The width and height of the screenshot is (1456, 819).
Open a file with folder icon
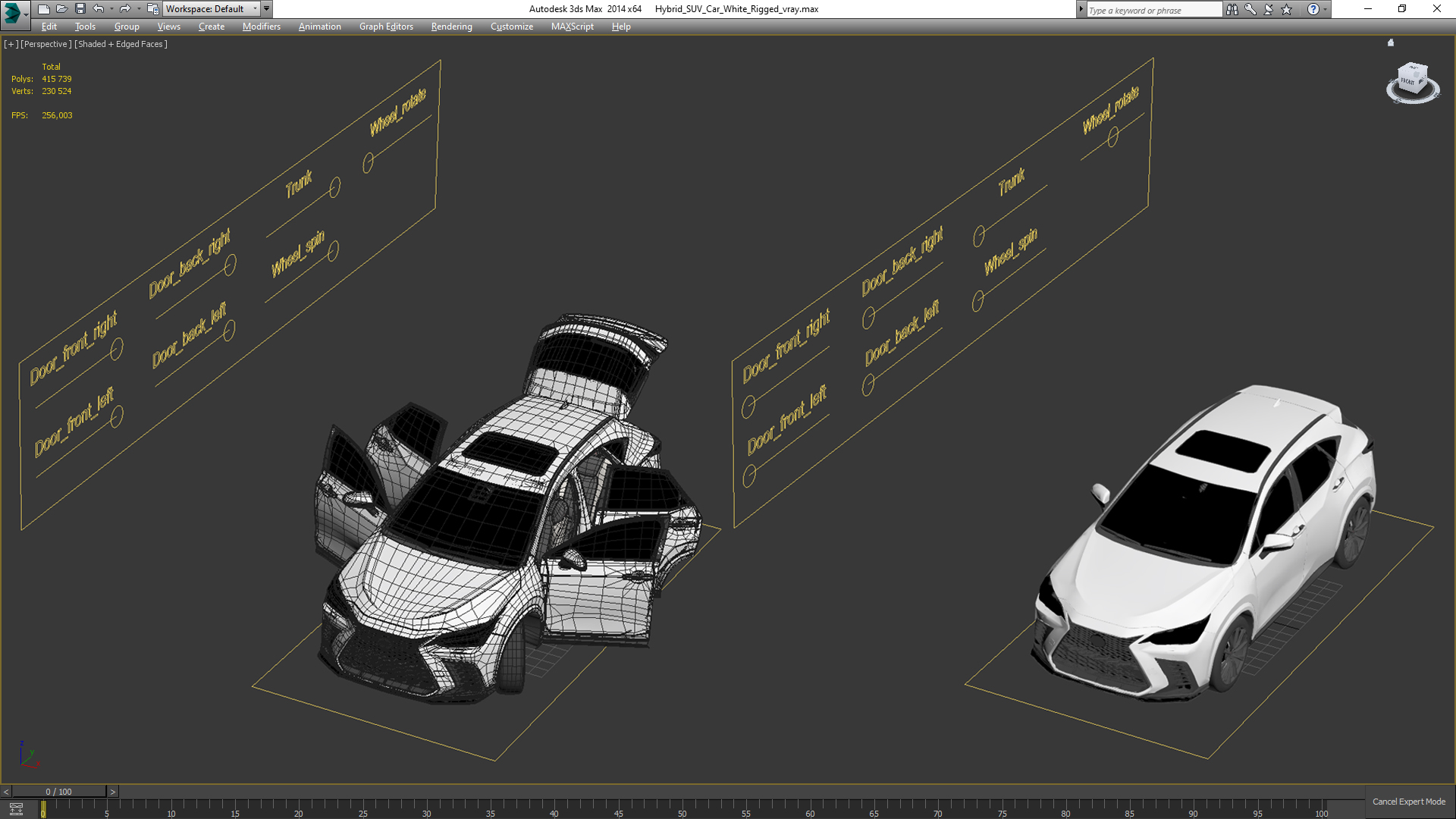click(x=61, y=9)
